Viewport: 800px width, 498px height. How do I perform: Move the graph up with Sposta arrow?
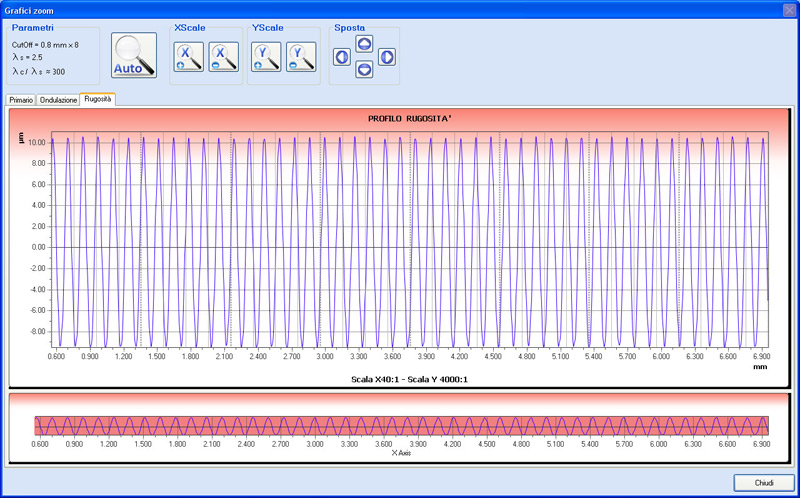point(364,44)
